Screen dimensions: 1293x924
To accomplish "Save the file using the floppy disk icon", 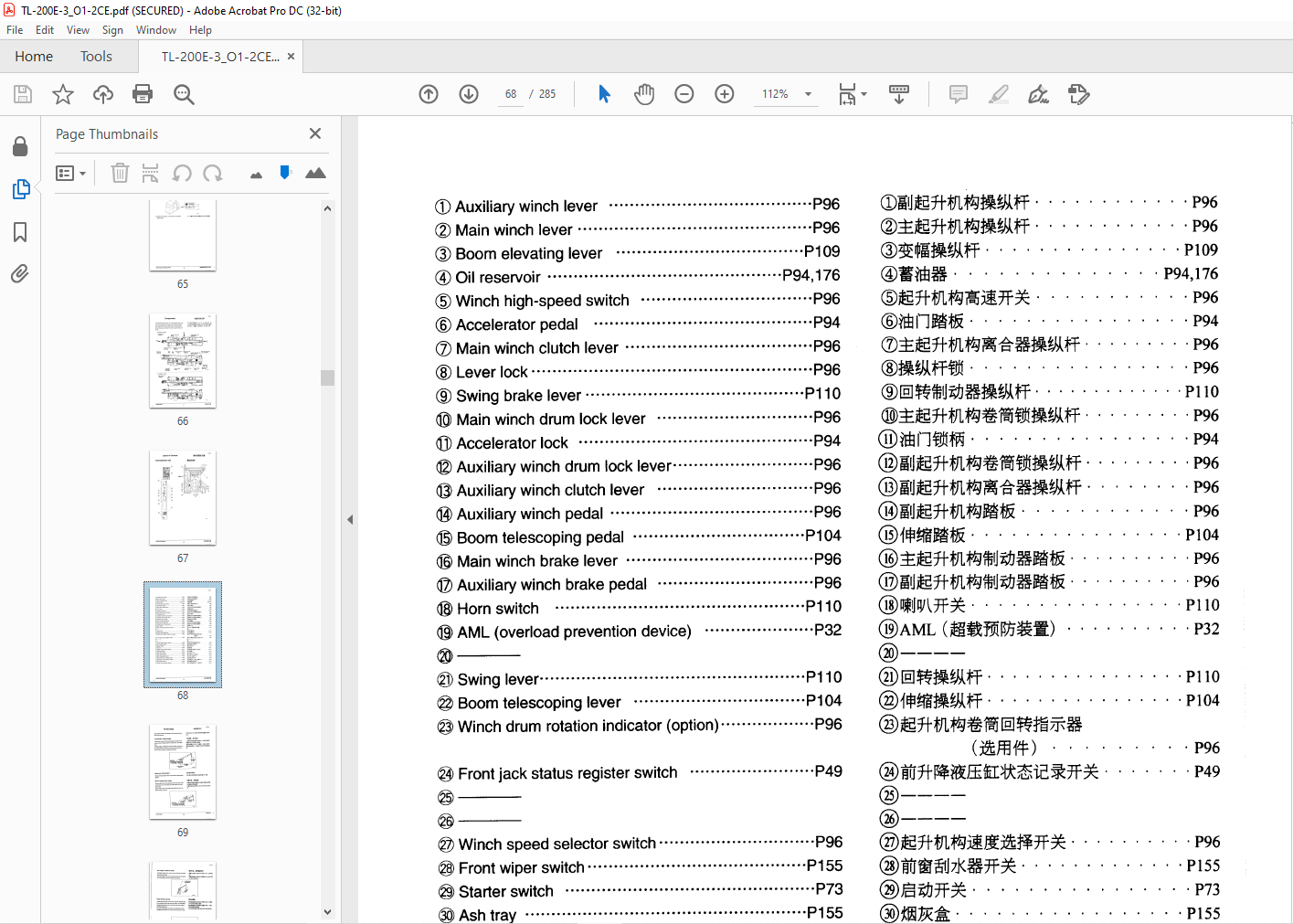I will point(23,94).
